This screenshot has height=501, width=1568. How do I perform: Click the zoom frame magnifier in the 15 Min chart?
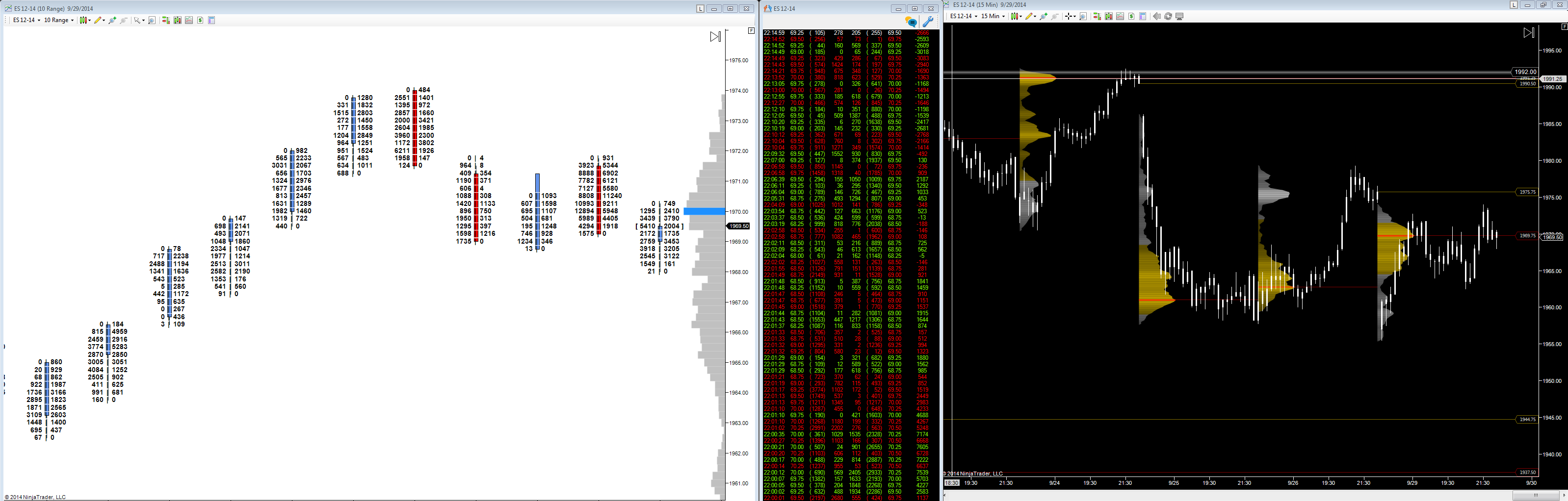point(1083,16)
